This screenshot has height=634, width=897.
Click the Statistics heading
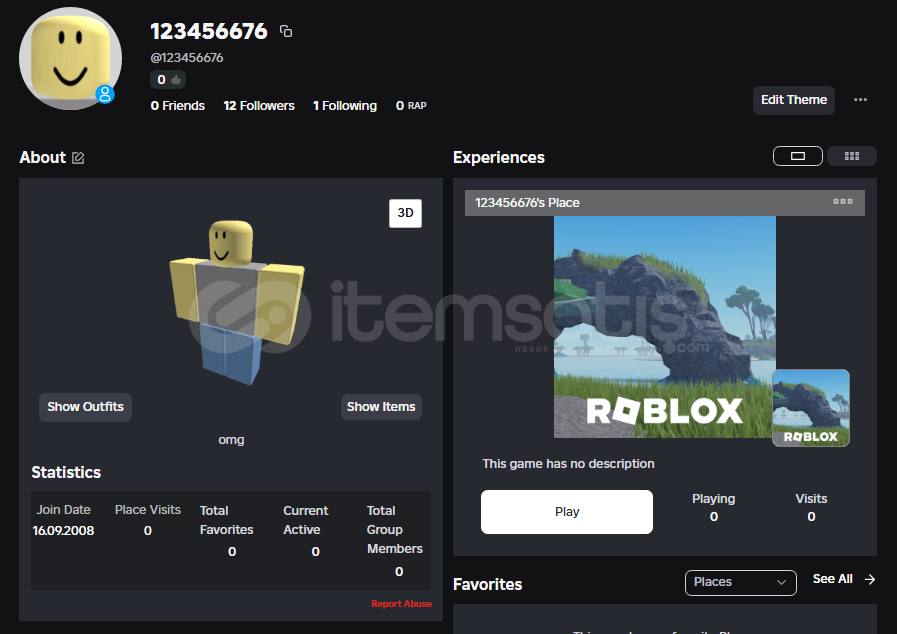66,472
